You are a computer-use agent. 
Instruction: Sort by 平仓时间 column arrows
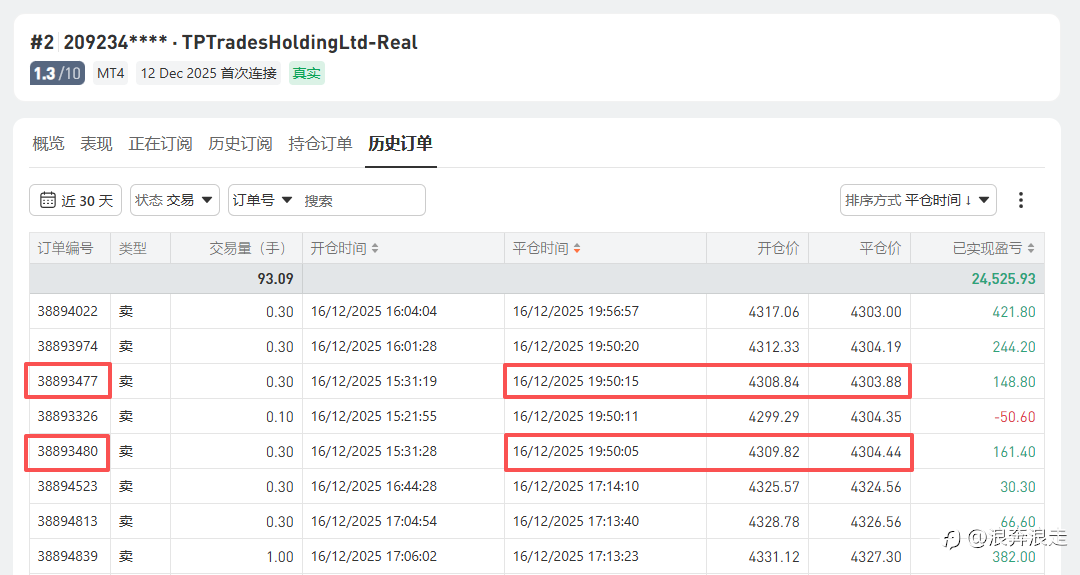point(577,248)
